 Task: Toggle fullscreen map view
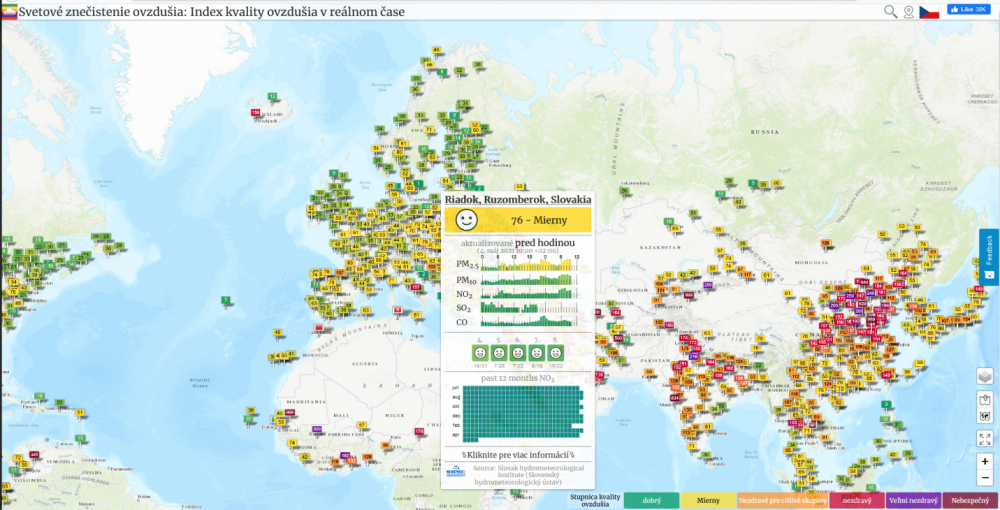click(x=985, y=438)
